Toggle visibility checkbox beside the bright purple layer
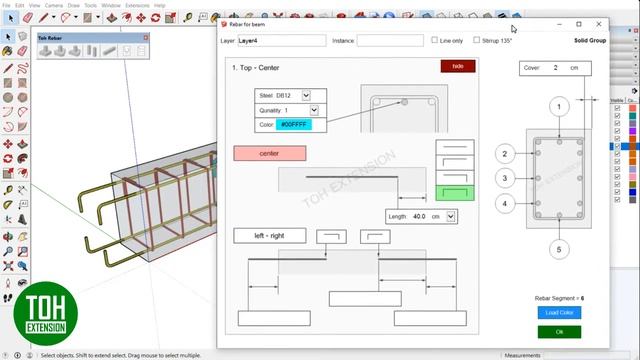640x360 pixels. tap(617, 131)
